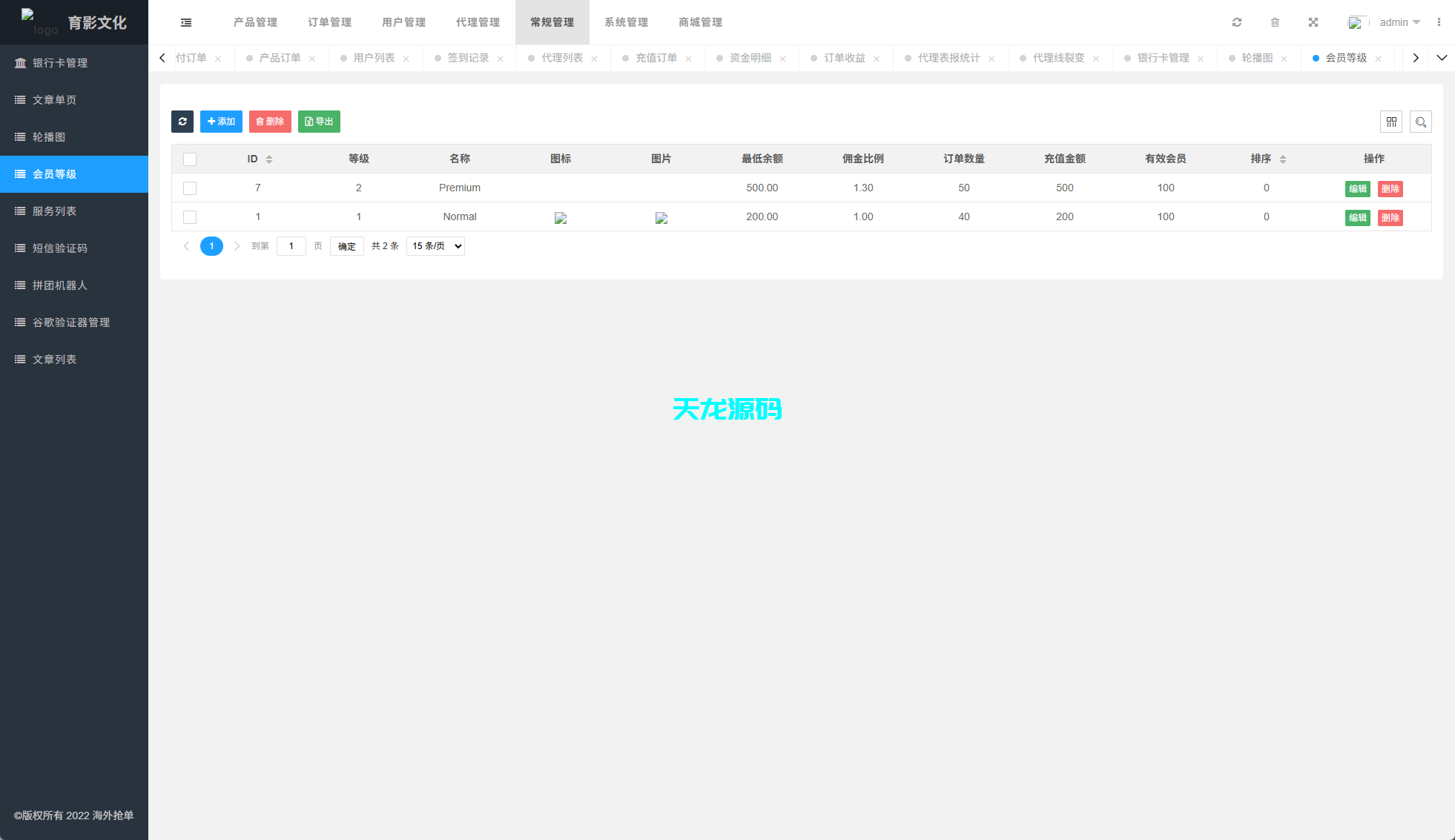The width and height of the screenshot is (1455, 840).
Task: Switch to the 用户列表 tab
Action: [x=375, y=57]
